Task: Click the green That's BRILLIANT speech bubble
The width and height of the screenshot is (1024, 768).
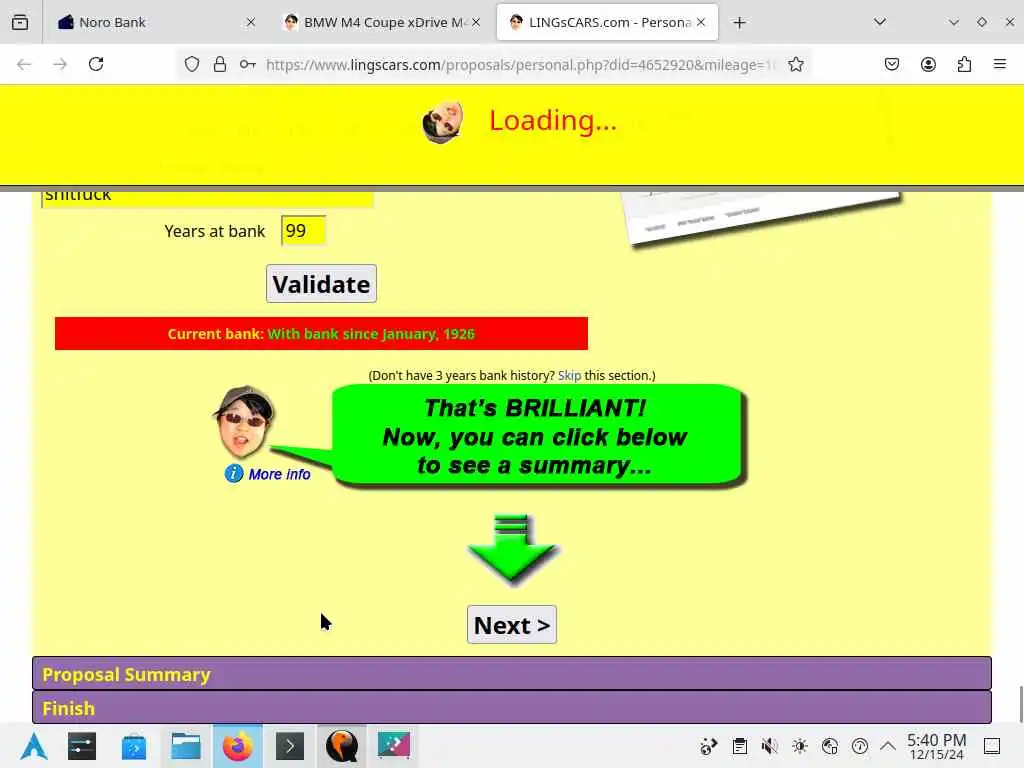Action: tap(539, 436)
